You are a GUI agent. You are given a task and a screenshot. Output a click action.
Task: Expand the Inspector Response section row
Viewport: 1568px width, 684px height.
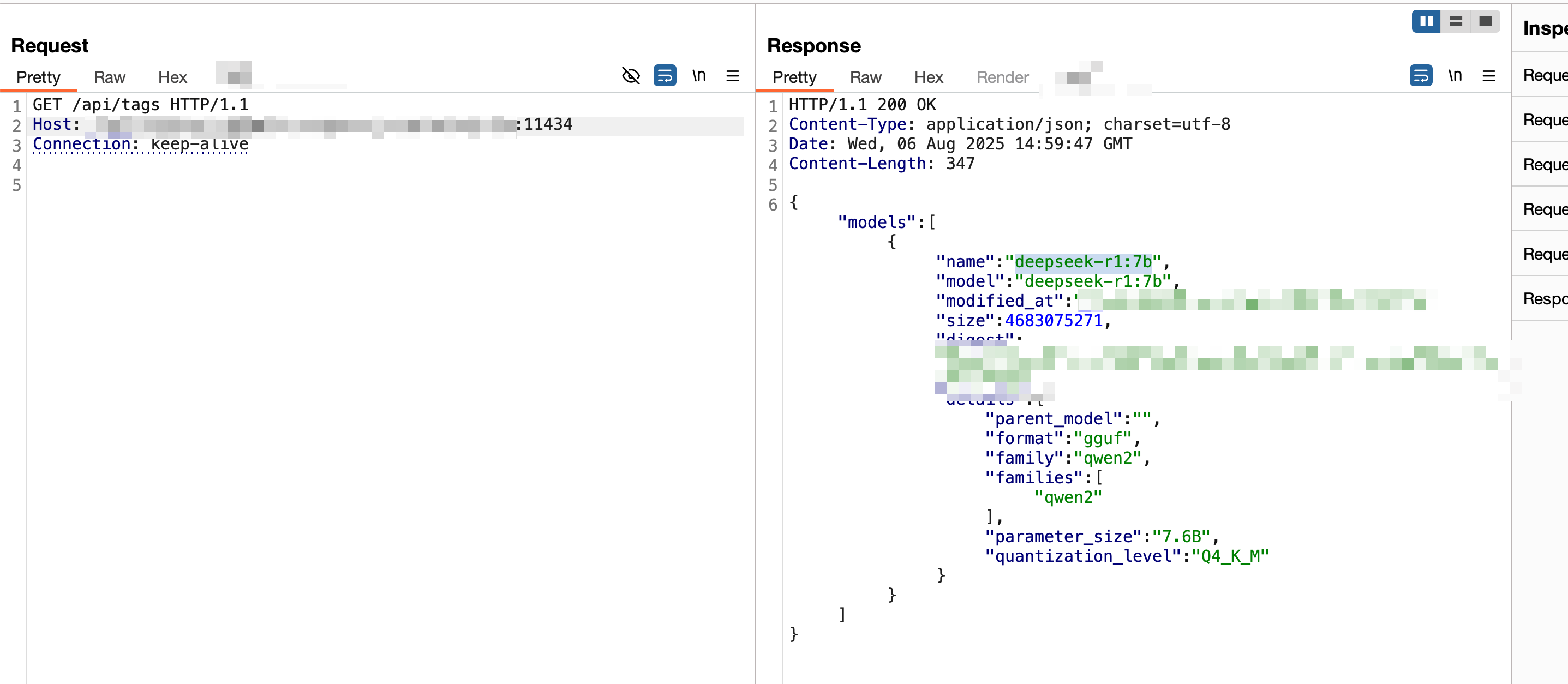pyautogui.click(x=1540, y=298)
